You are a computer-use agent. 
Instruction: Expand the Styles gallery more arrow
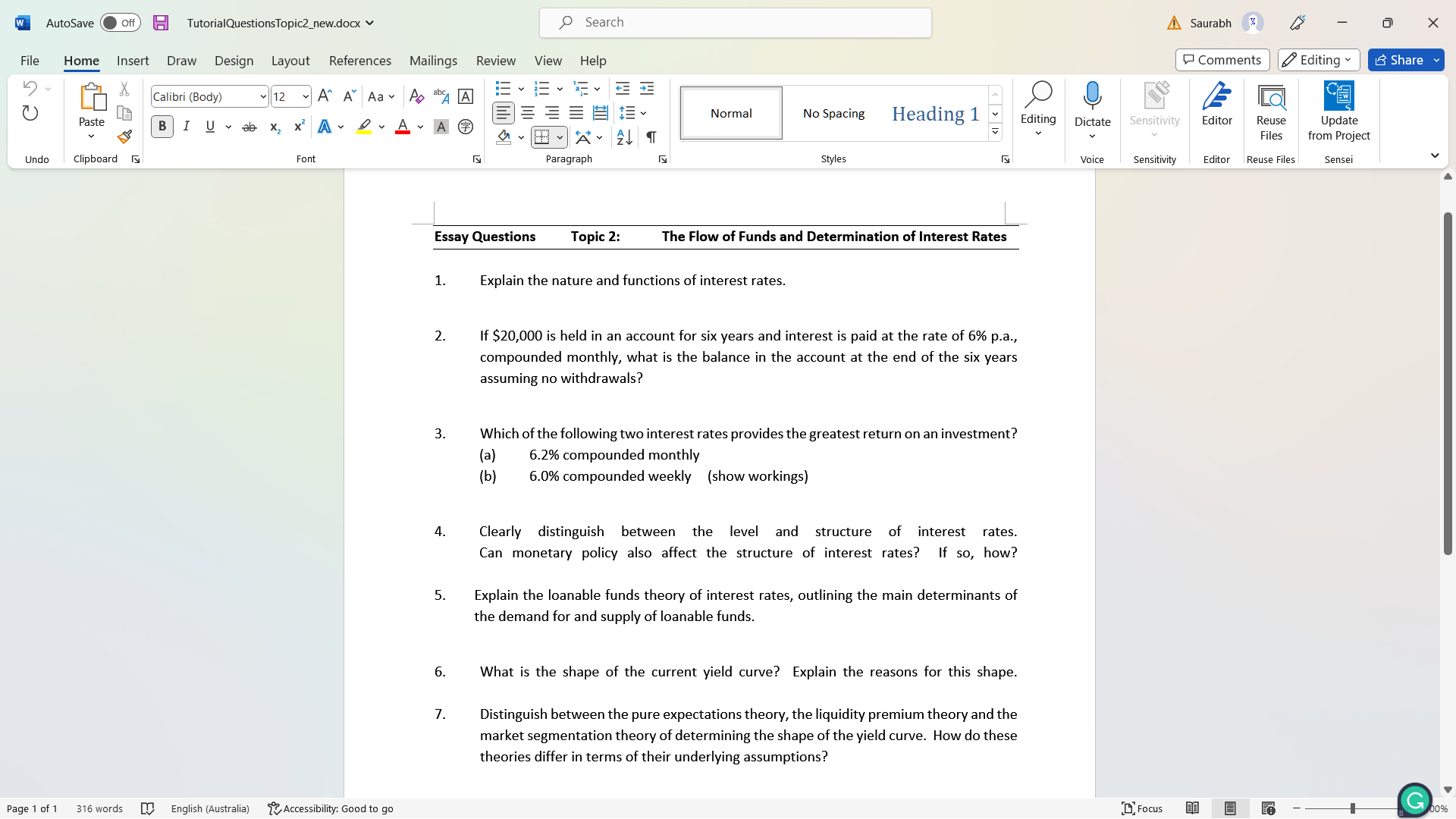995,132
